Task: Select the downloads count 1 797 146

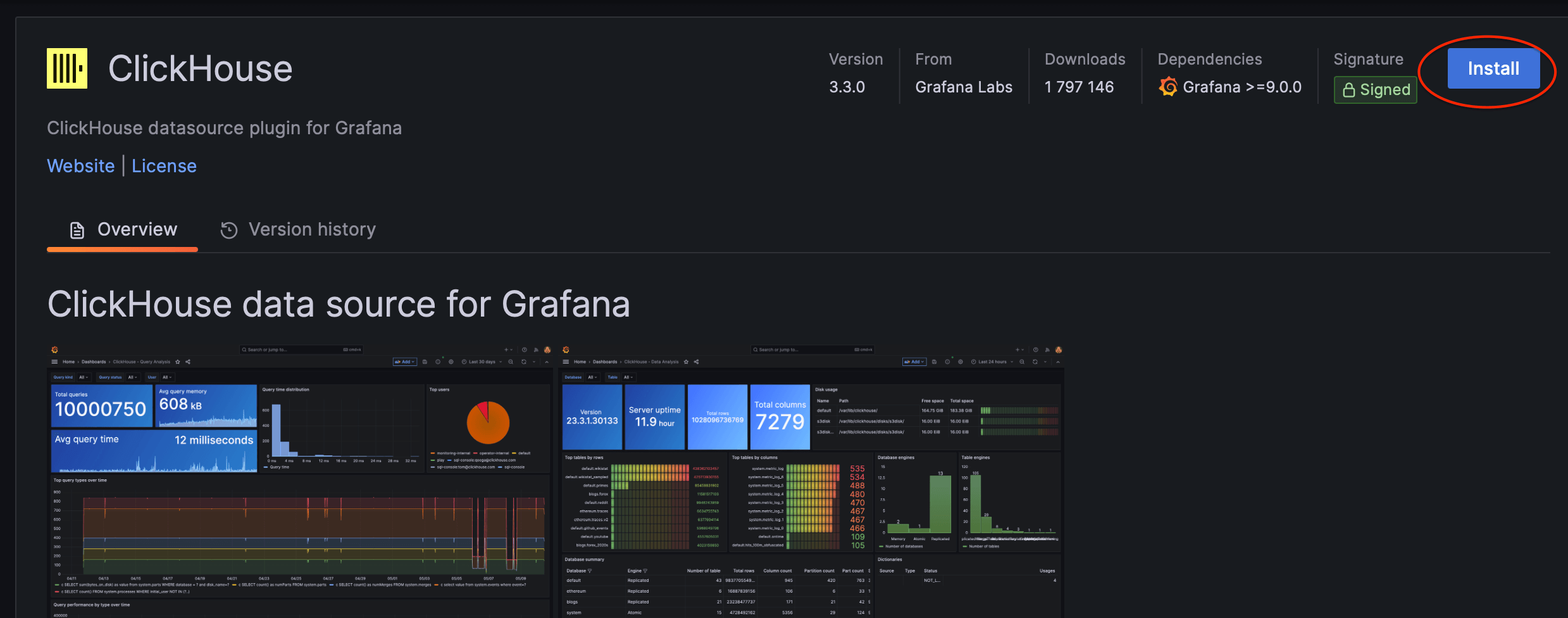Action: 1079,87
